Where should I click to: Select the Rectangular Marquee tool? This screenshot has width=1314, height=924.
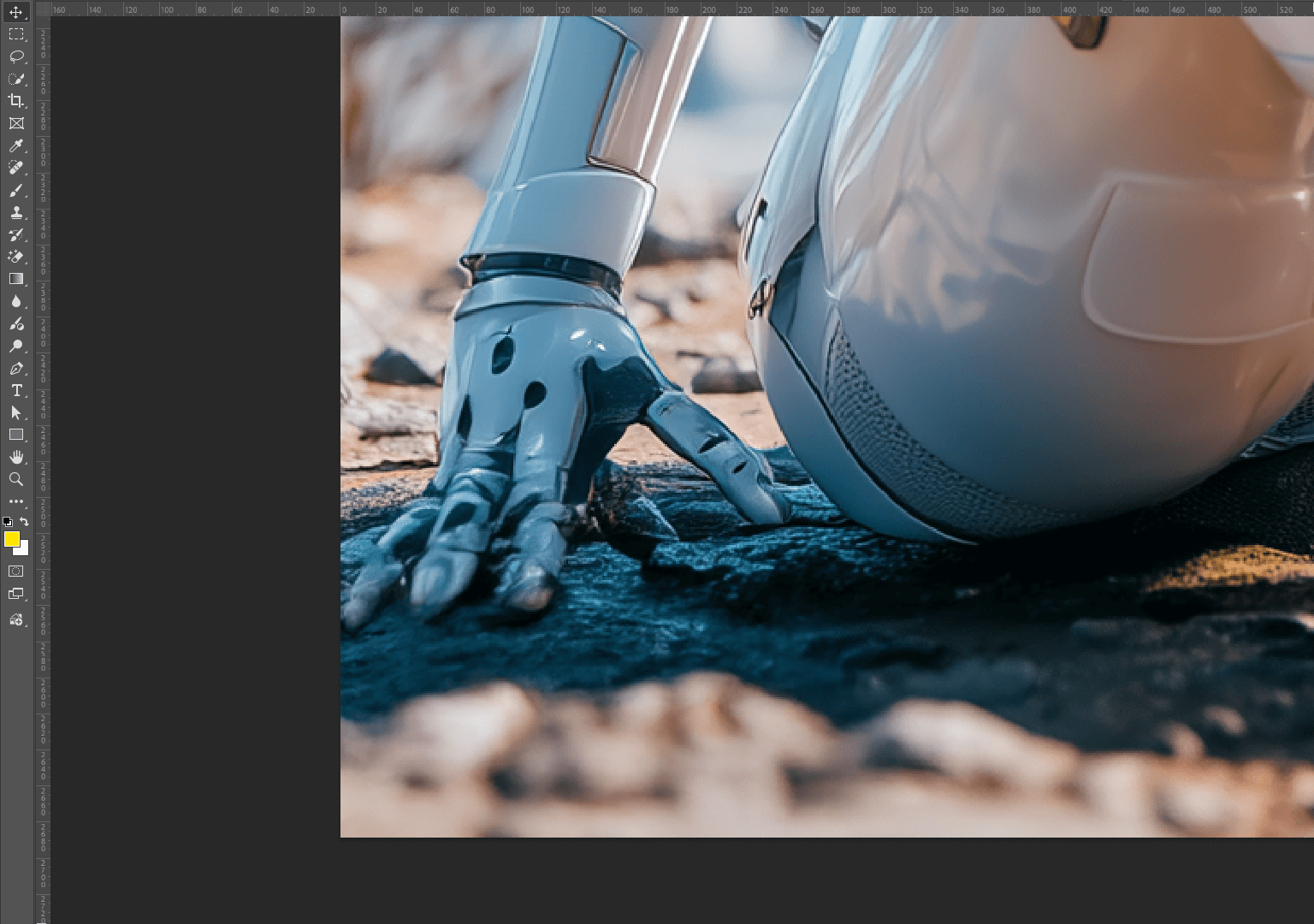pos(15,34)
